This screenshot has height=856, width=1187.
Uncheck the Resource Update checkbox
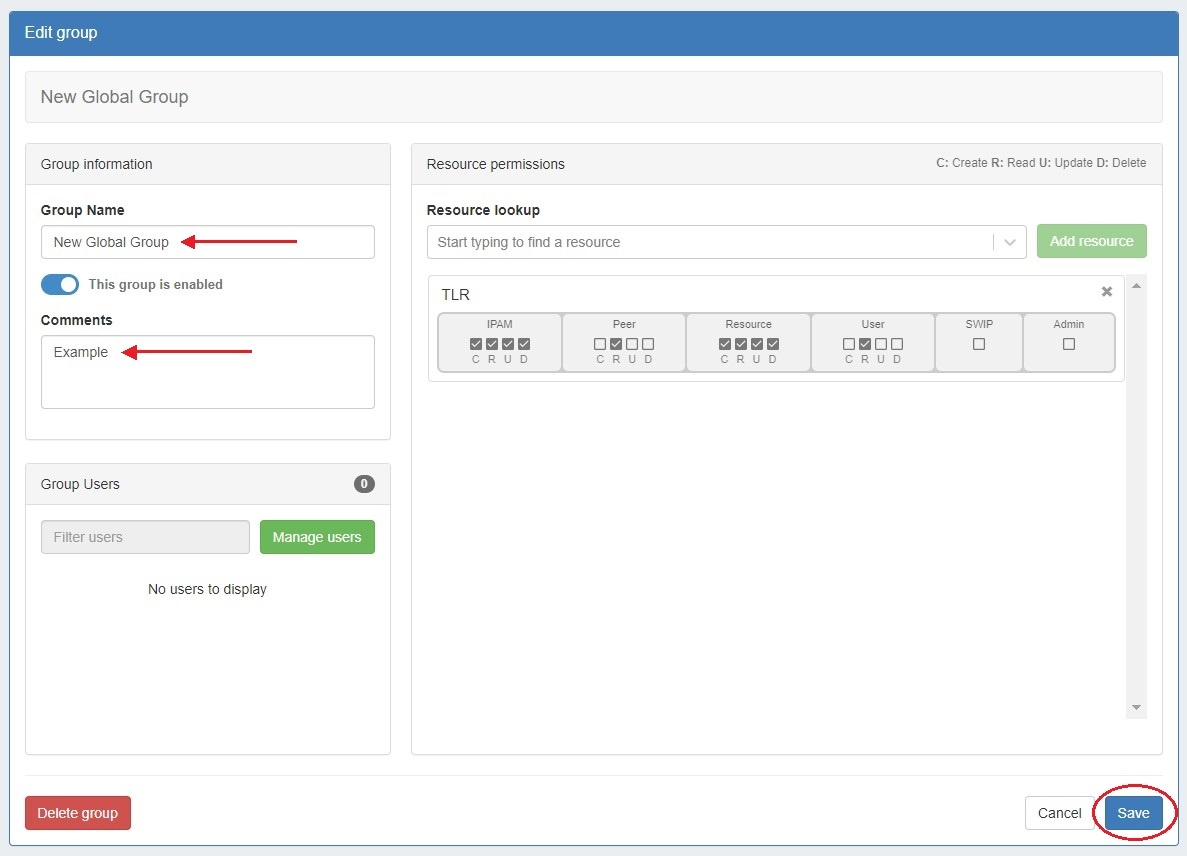click(757, 344)
